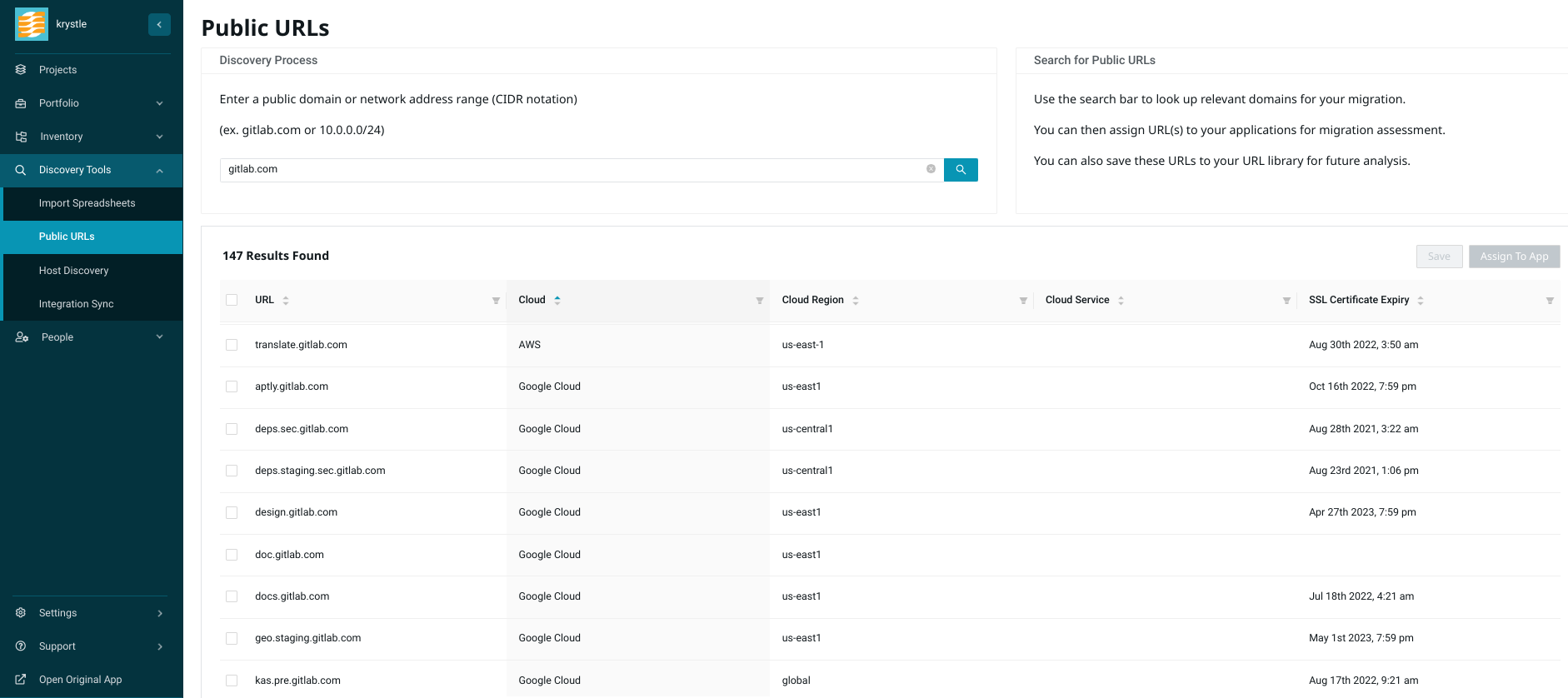Screen dimensions: 1568x698
Task: Click the 'Oct 16th 2022, 7:59 pm' expiry
Action: click(1362, 386)
